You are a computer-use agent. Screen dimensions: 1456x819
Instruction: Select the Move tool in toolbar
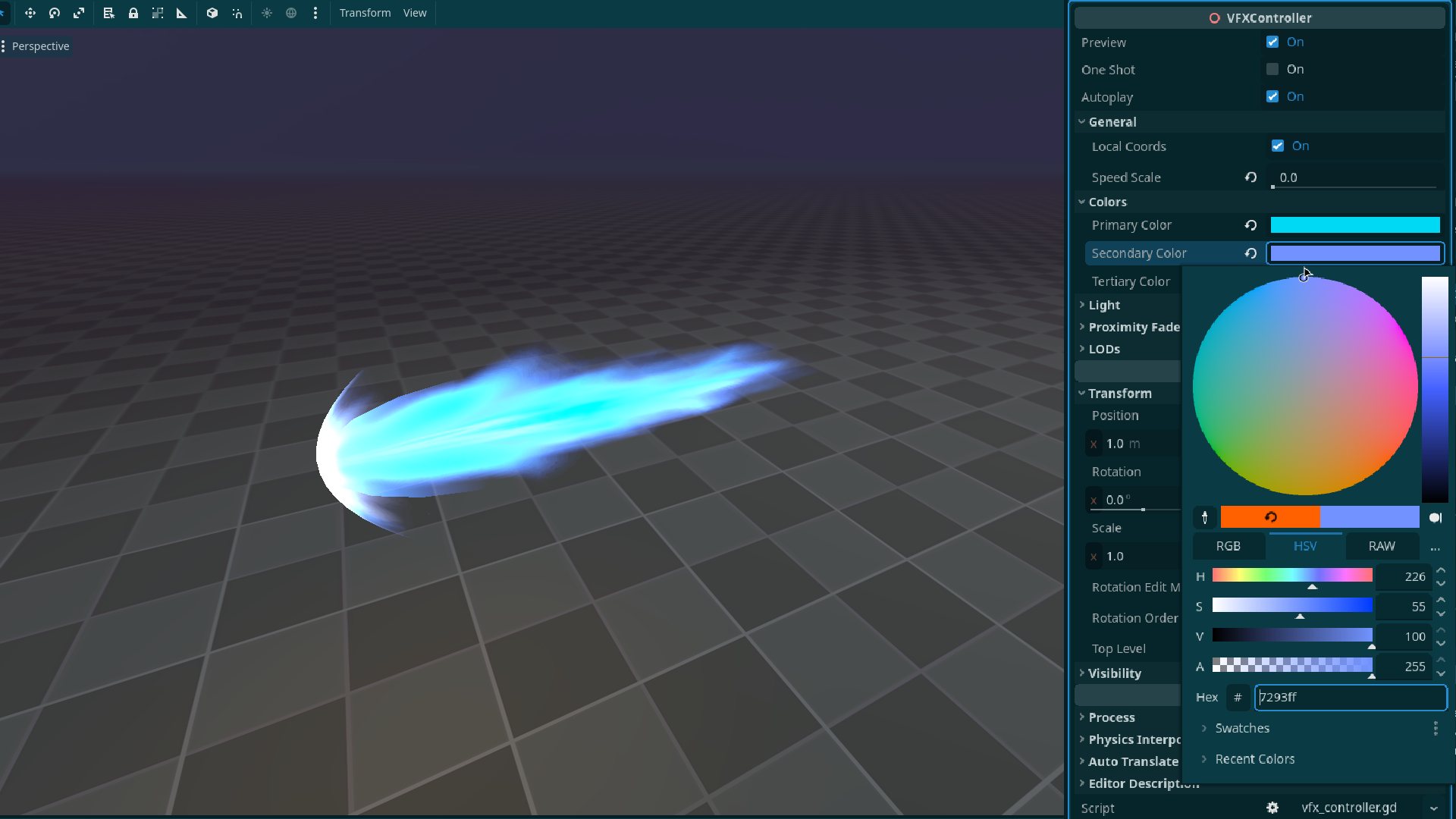pyautogui.click(x=30, y=13)
